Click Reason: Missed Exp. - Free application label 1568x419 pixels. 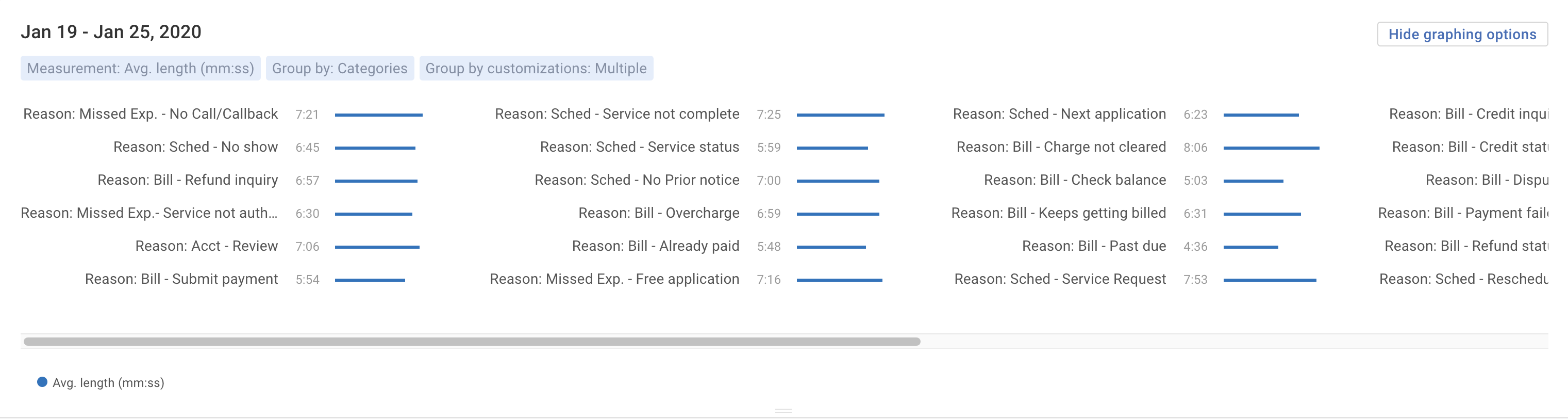click(614, 279)
